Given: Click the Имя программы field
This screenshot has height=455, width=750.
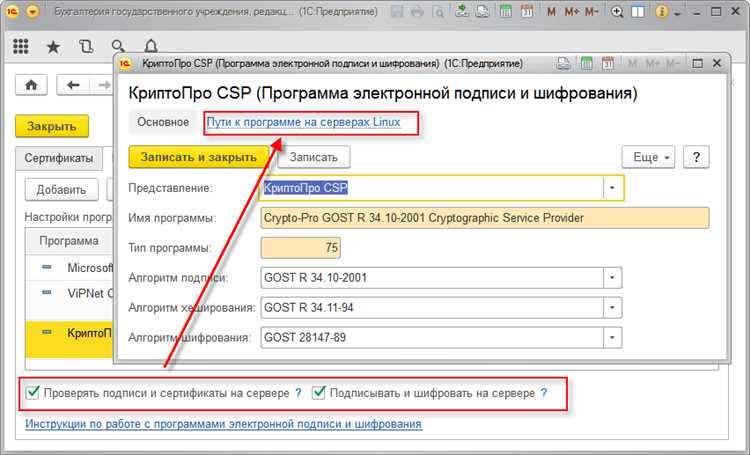Looking at the screenshot, I should click(485, 218).
